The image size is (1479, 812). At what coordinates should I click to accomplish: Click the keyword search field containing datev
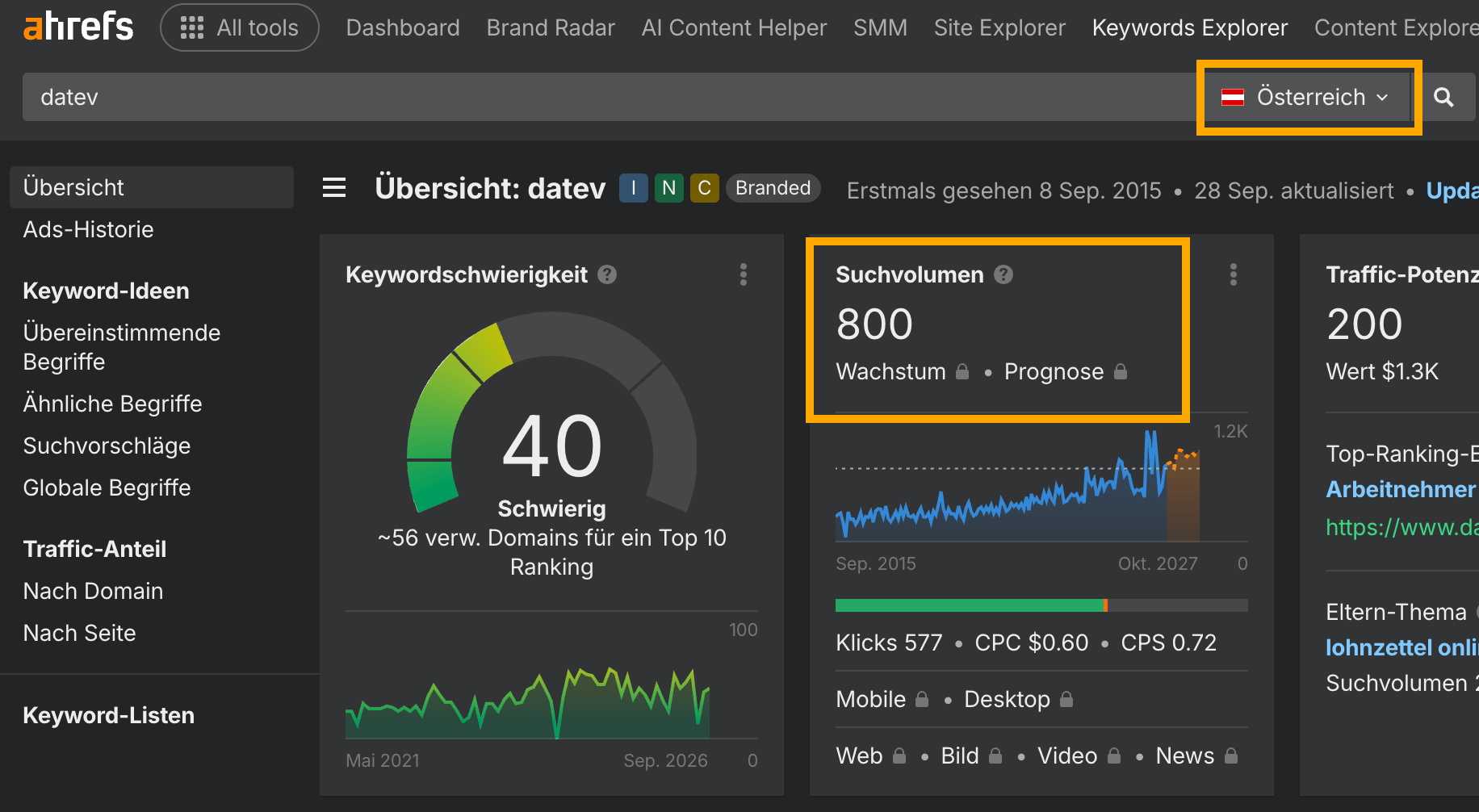610,97
